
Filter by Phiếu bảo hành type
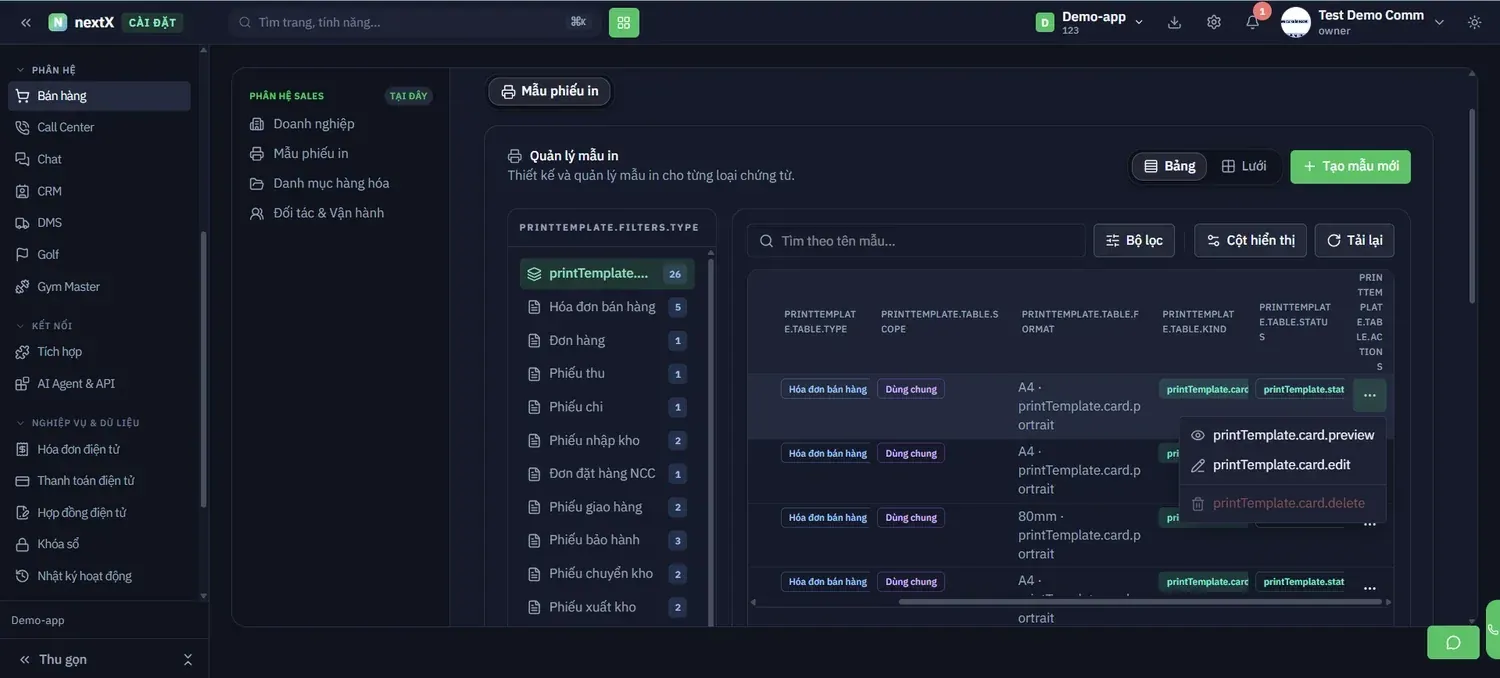click(x=607, y=540)
